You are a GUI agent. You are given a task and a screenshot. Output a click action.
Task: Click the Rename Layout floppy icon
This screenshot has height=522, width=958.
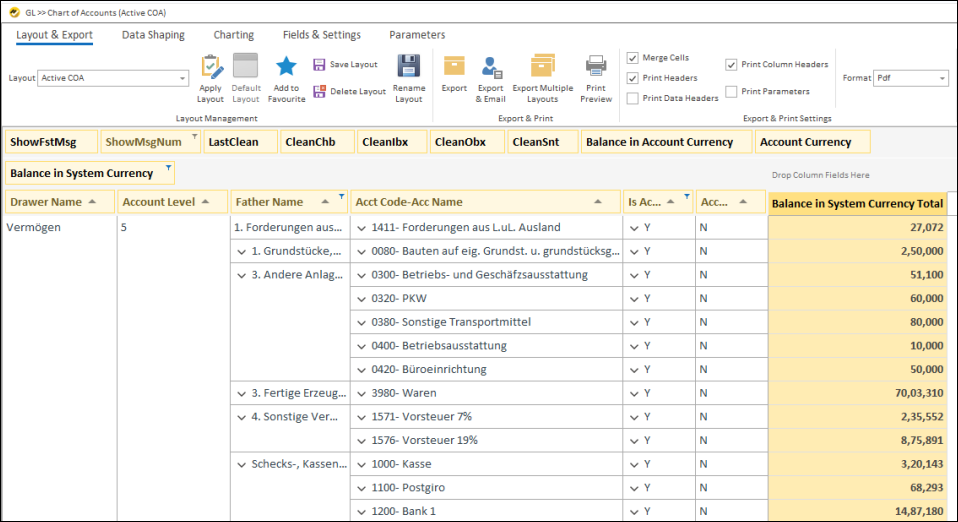(x=408, y=67)
